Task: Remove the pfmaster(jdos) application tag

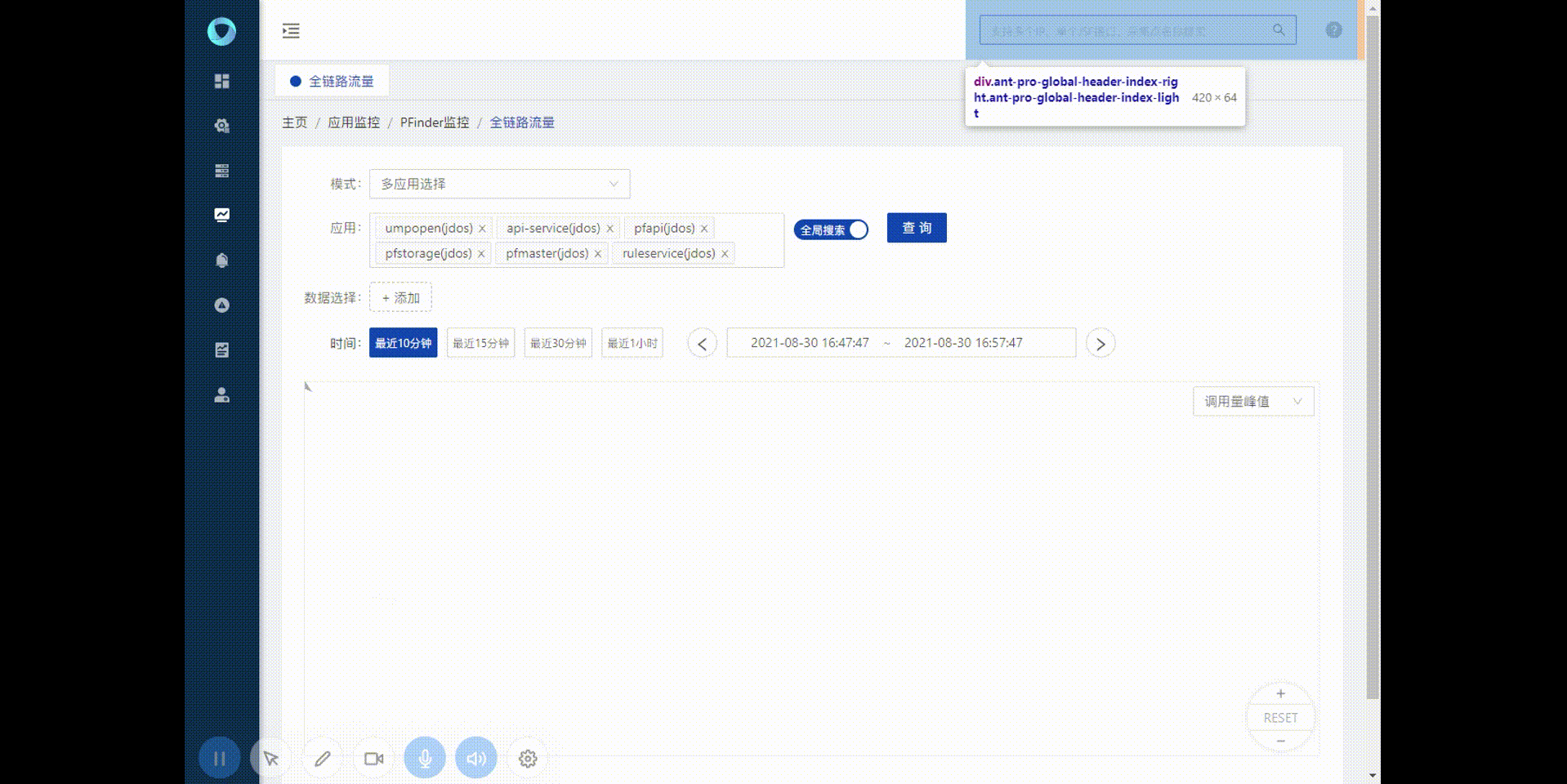Action: (x=598, y=254)
